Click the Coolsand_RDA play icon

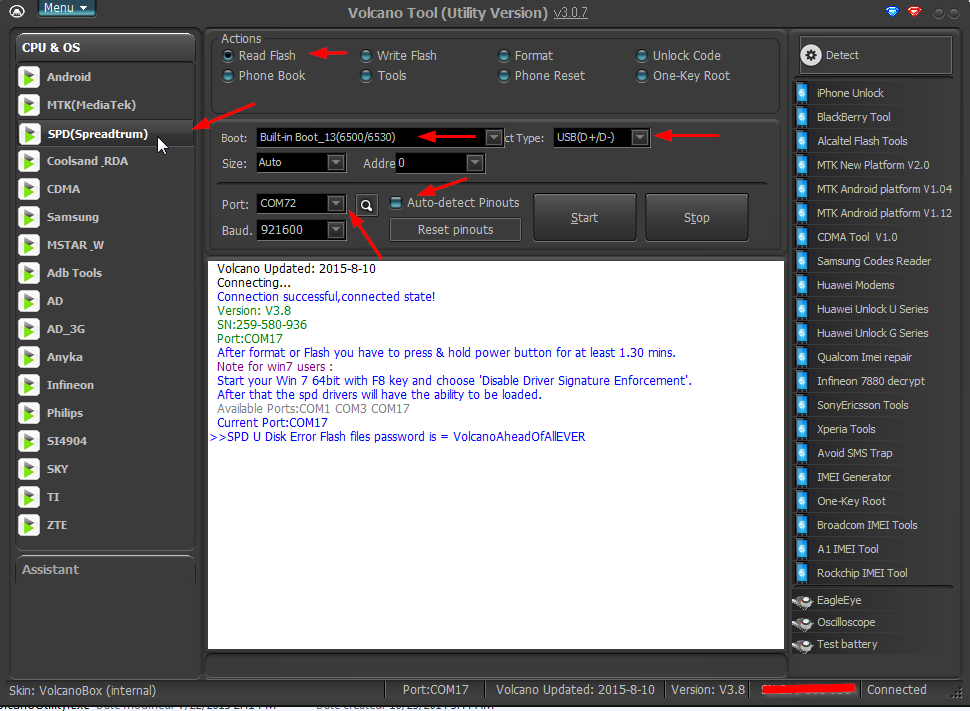pos(28,162)
